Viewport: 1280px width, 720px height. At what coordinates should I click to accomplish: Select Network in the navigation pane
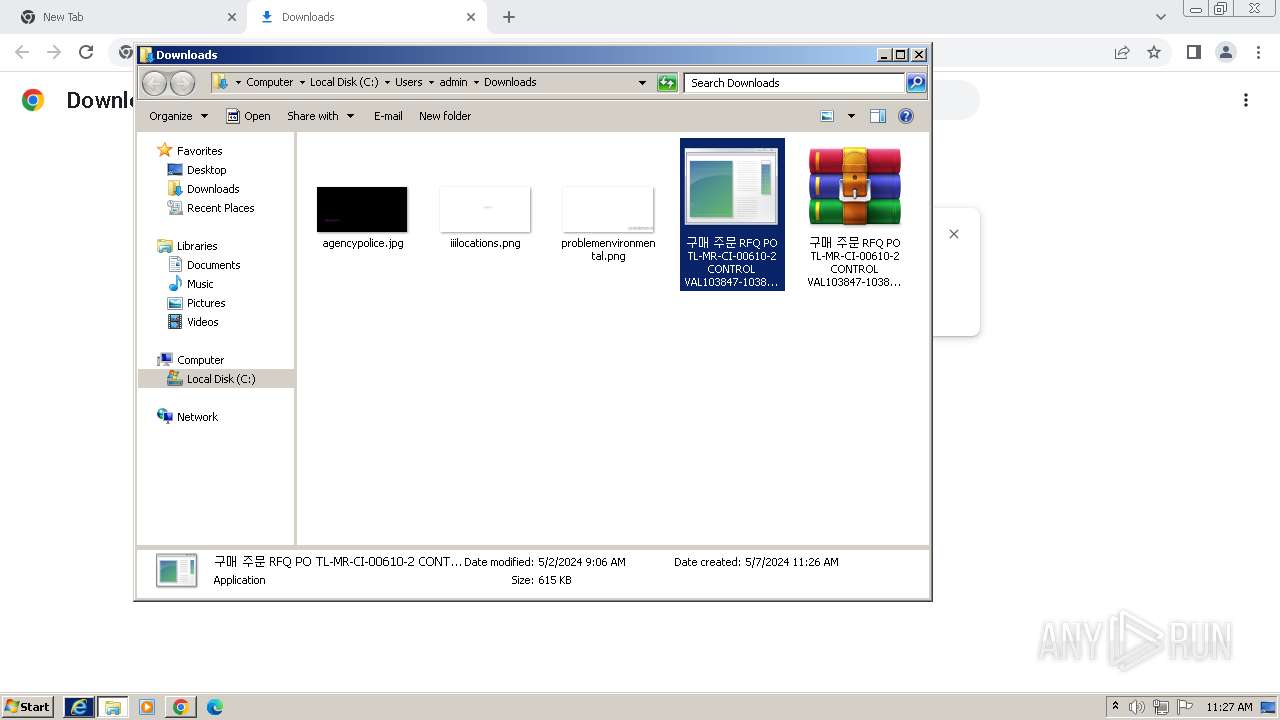pos(197,417)
